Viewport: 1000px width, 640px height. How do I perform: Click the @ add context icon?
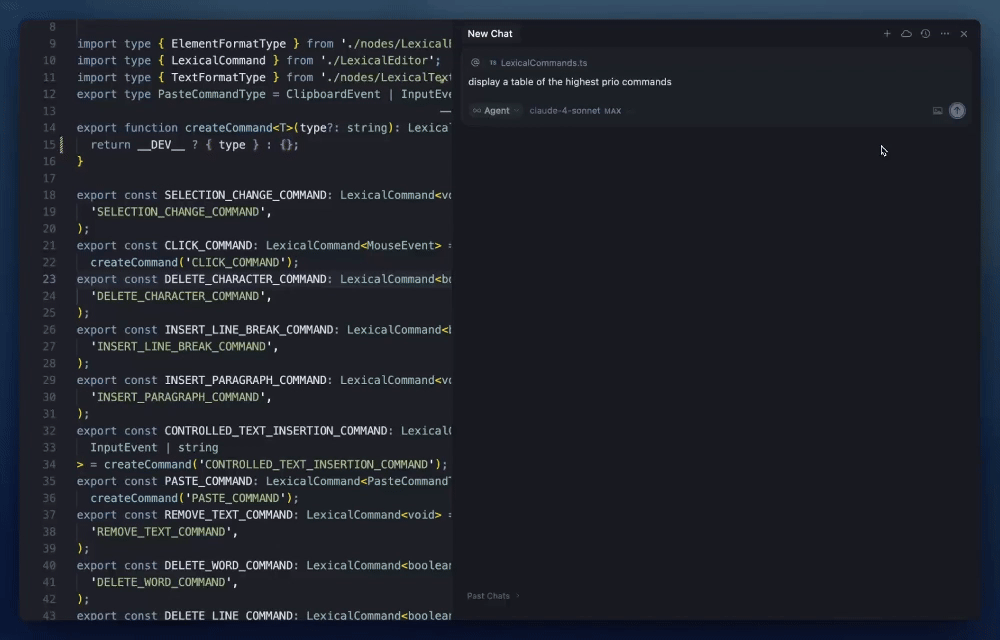click(475, 62)
